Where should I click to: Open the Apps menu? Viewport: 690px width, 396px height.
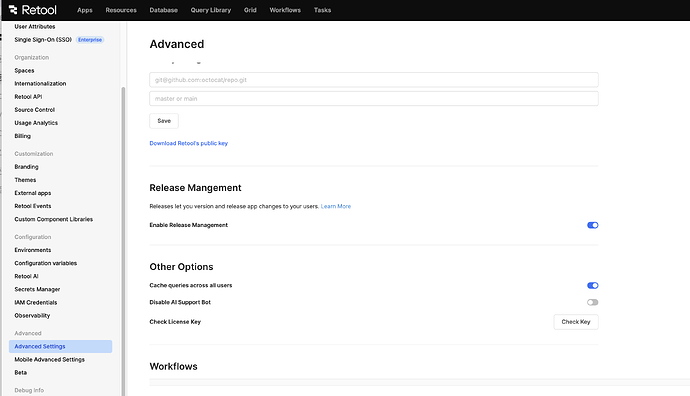point(84,10)
